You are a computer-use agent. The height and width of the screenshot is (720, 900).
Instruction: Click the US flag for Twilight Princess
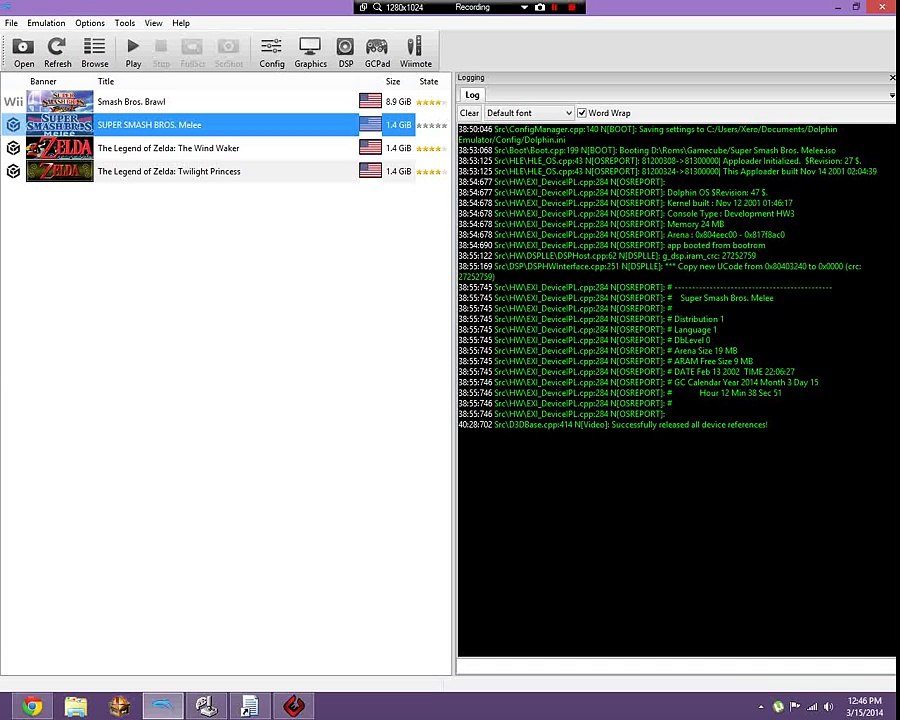[370, 171]
